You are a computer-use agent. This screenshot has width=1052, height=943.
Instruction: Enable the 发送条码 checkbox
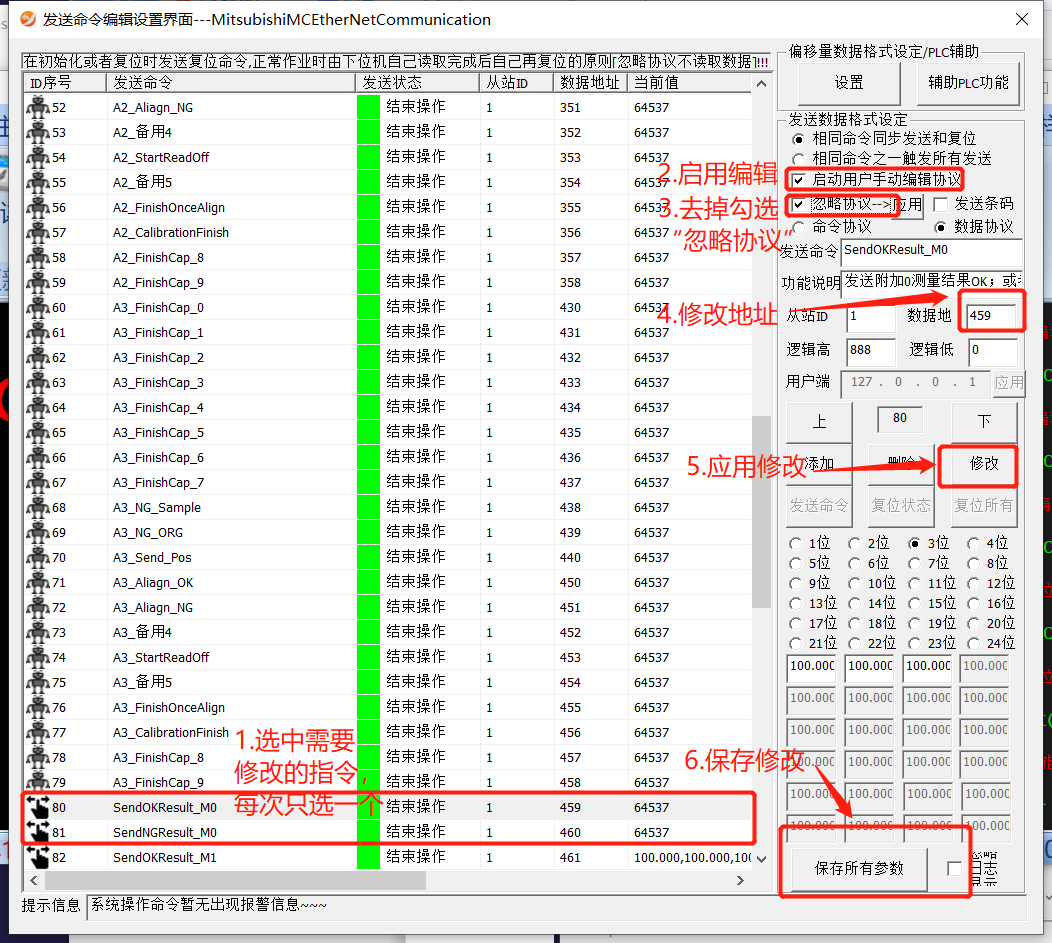[940, 204]
